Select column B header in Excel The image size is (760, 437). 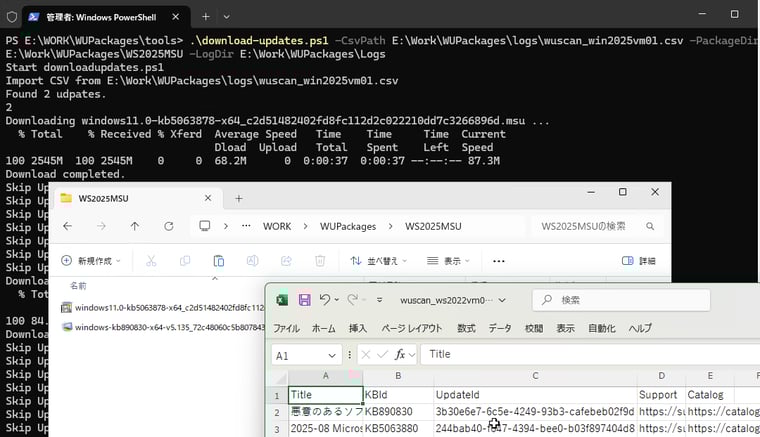pyautogui.click(x=398, y=376)
